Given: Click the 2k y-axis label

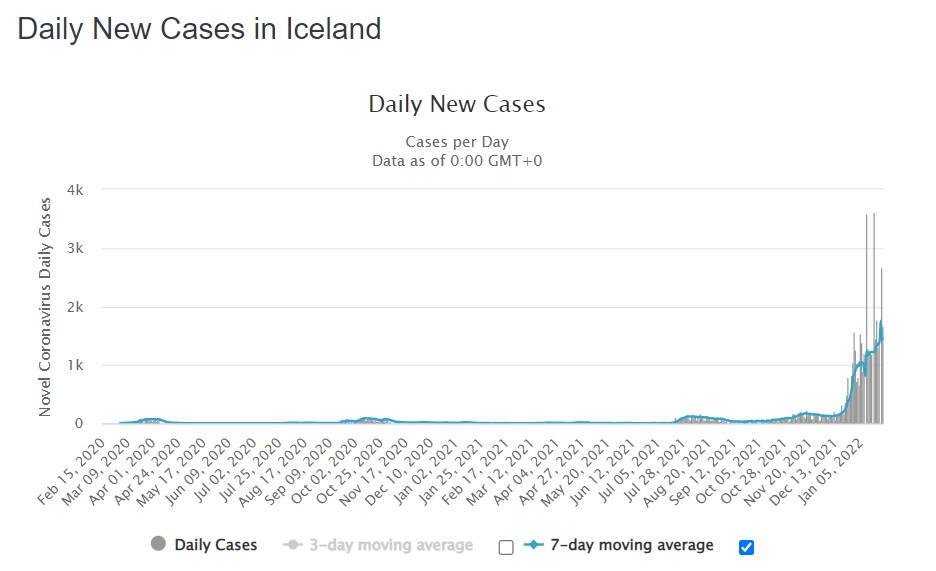Looking at the screenshot, I should [75, 307].
